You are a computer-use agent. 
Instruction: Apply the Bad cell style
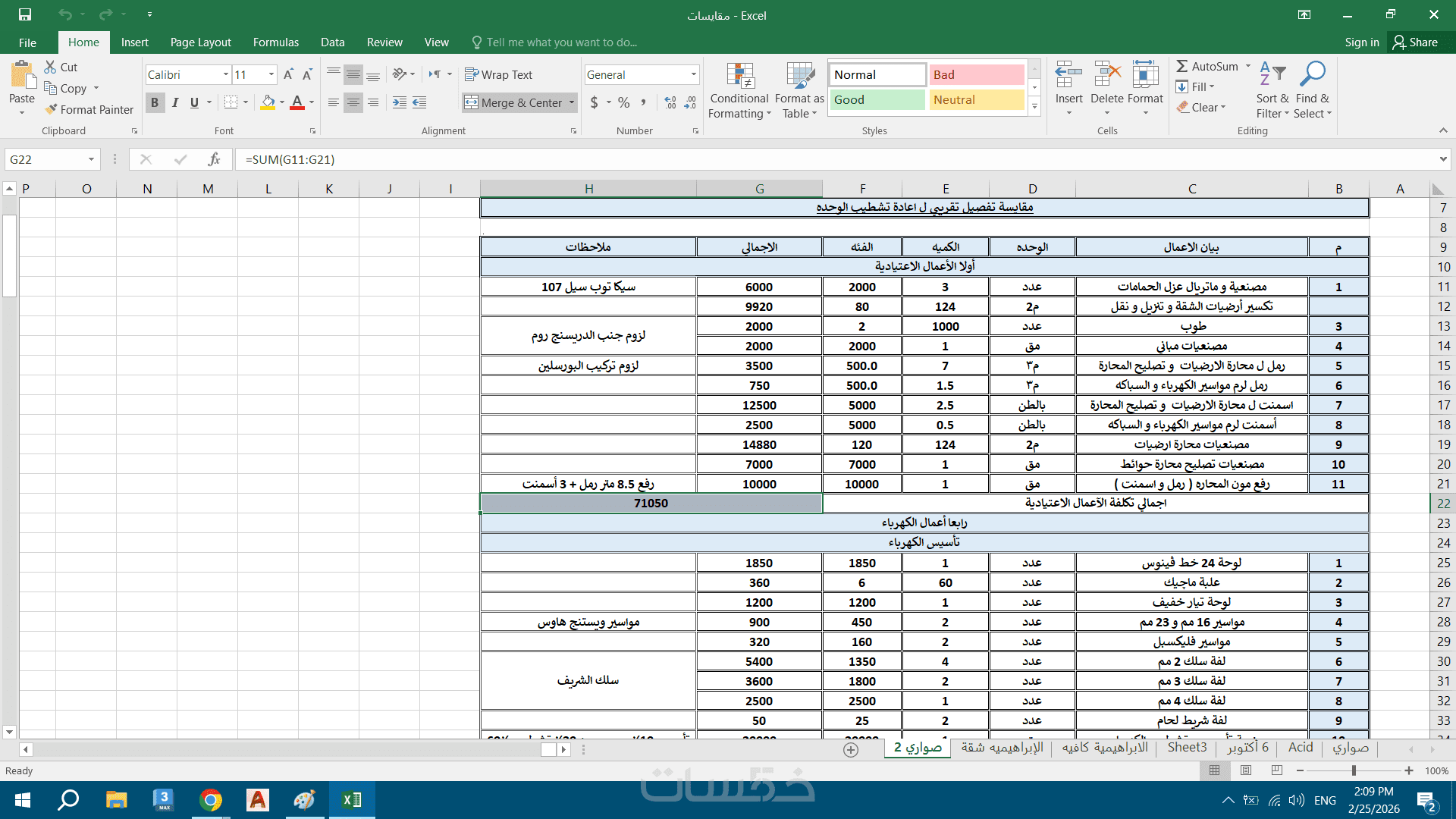tap(976, 74)
